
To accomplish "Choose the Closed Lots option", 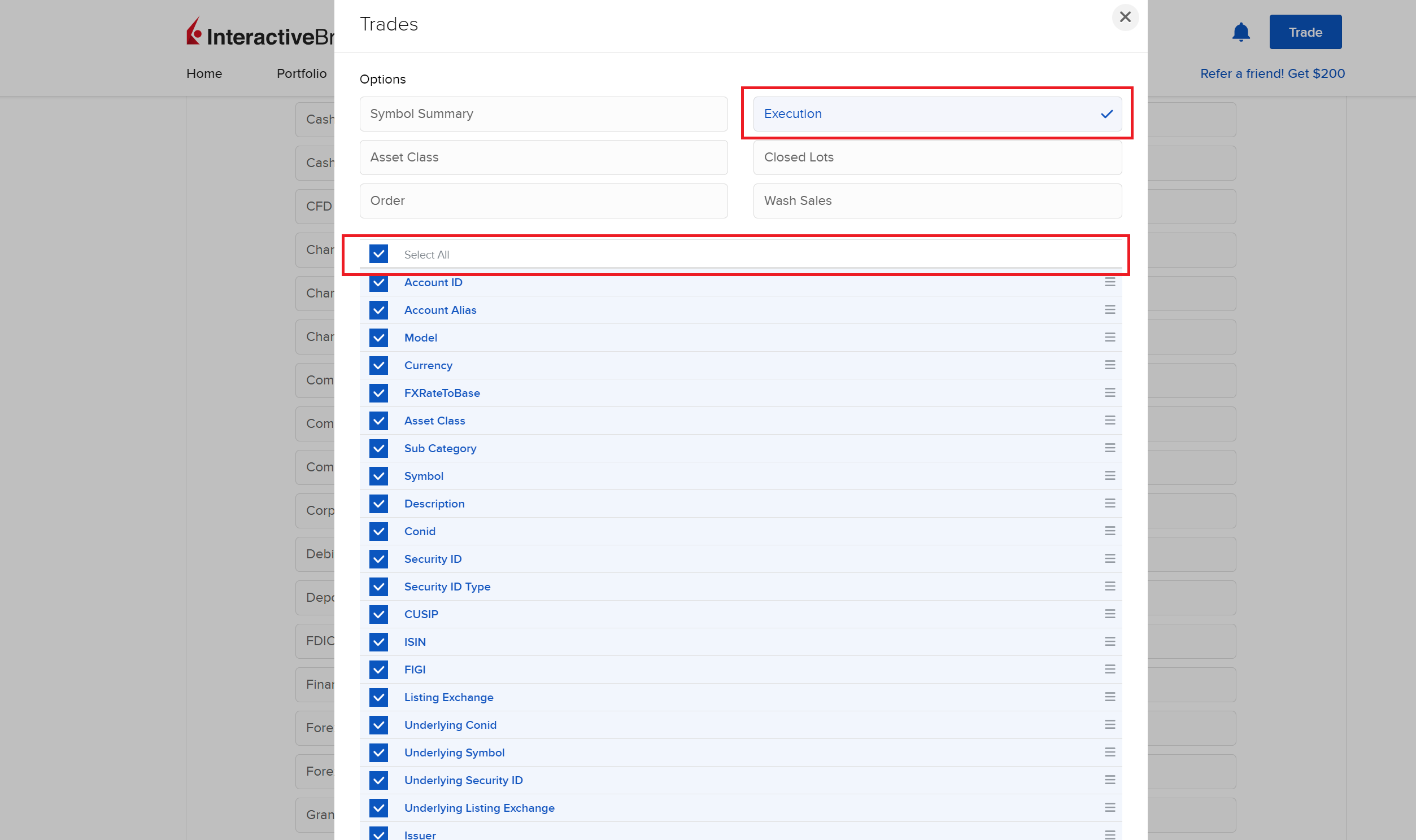I will point(936,158).
